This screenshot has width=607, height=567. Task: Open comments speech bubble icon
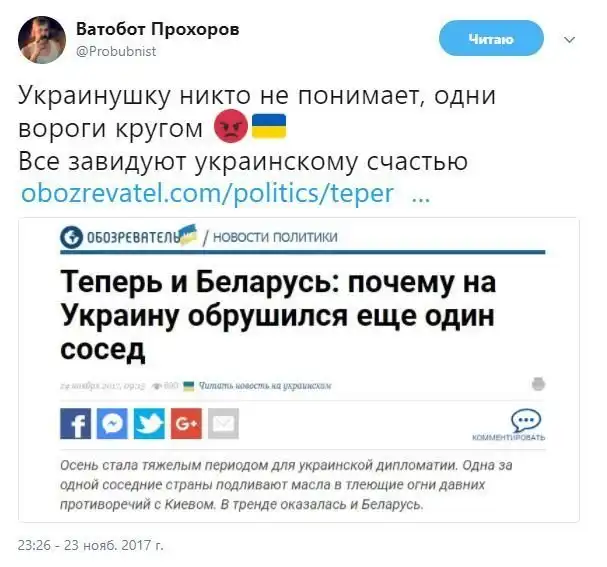click(526, 420)
